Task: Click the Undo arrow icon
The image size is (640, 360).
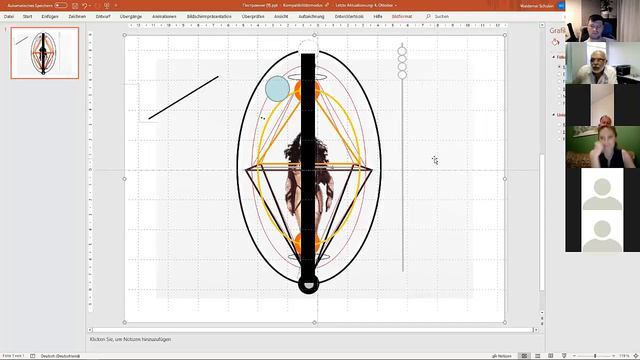Action: pos(85,6)
